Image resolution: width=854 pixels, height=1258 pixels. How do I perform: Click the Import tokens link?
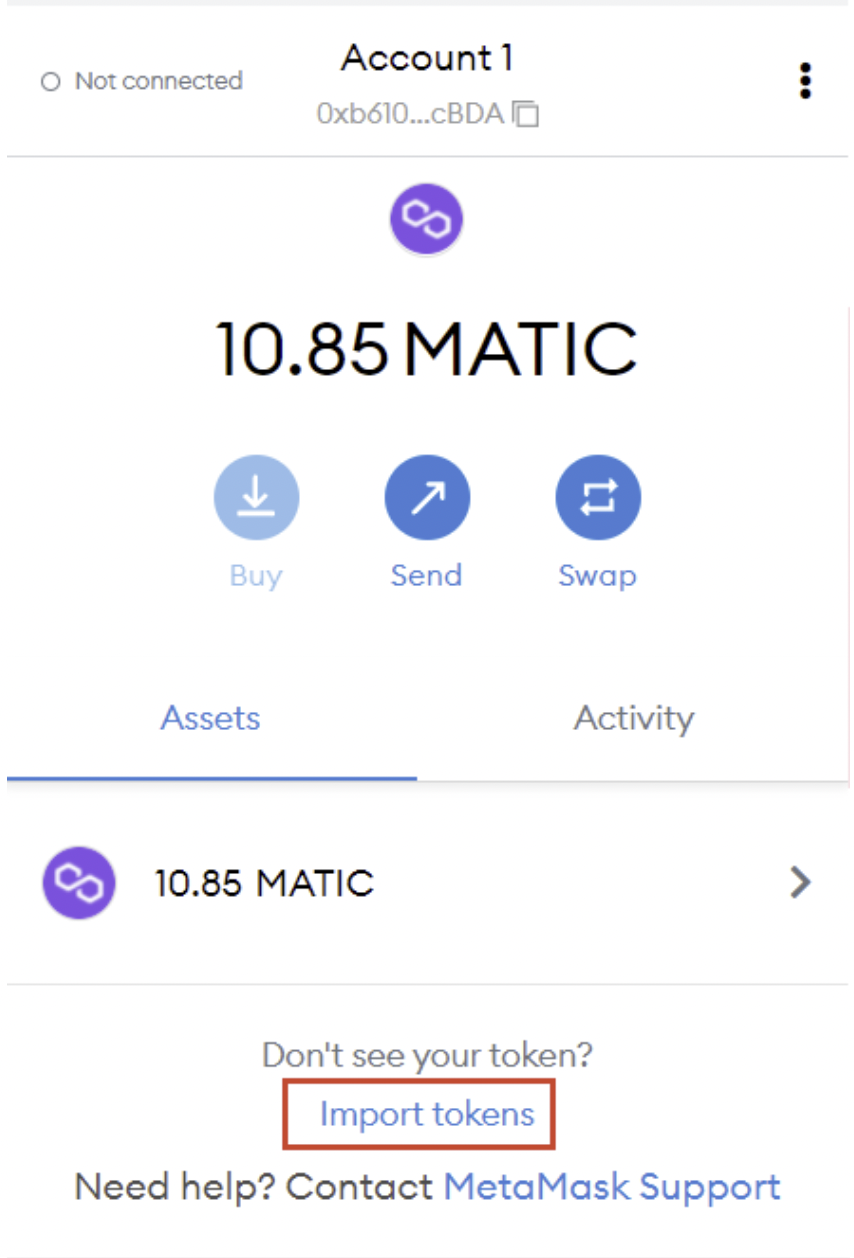427,1113
